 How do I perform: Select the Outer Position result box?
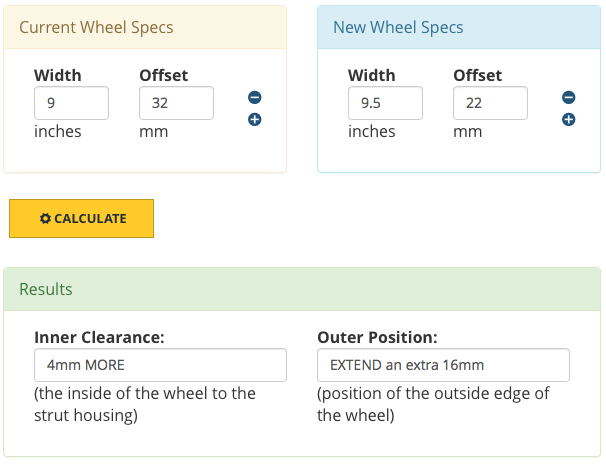[x=443, y=365]
